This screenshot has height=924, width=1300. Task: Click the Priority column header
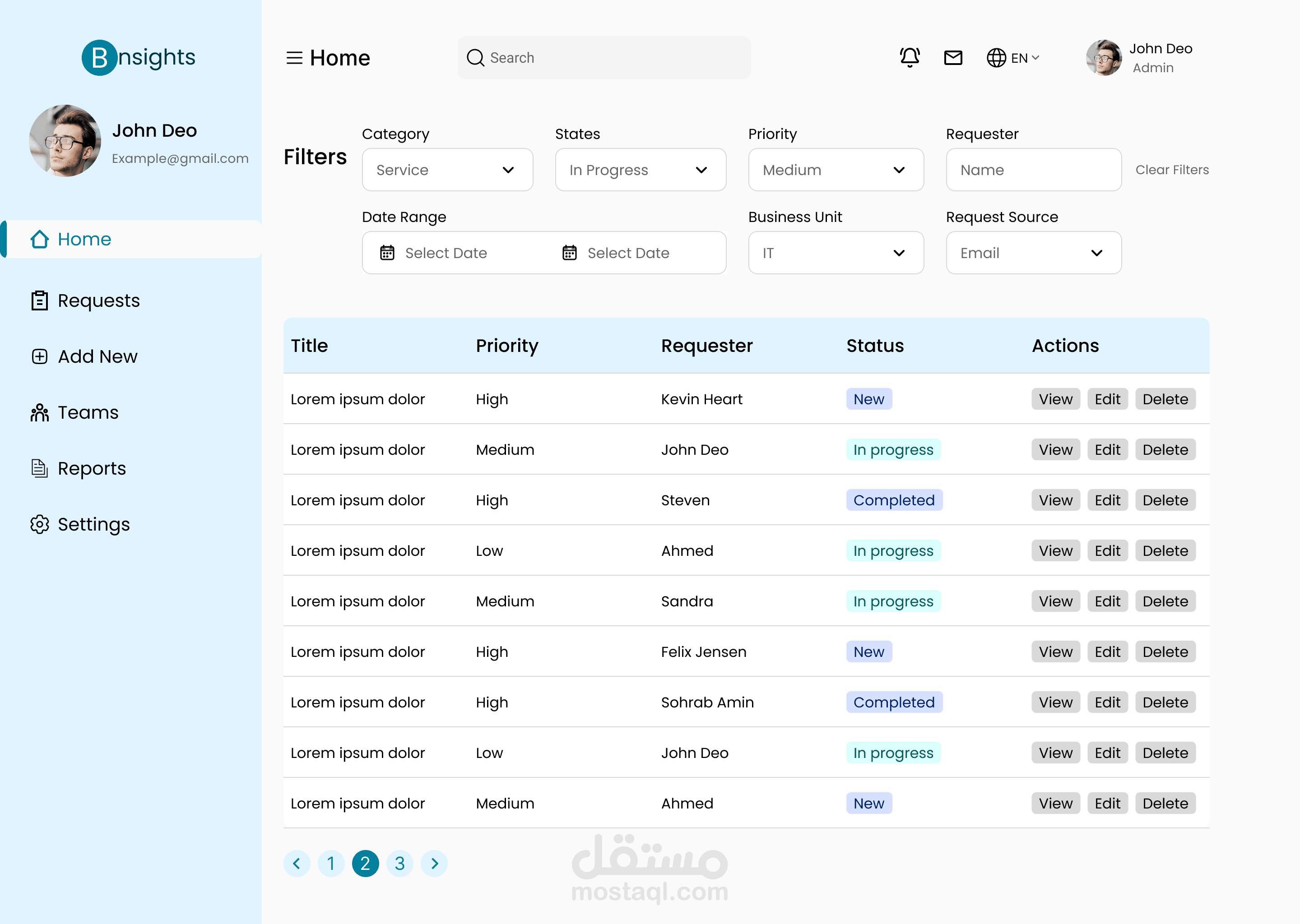click(x=507, y=345)
